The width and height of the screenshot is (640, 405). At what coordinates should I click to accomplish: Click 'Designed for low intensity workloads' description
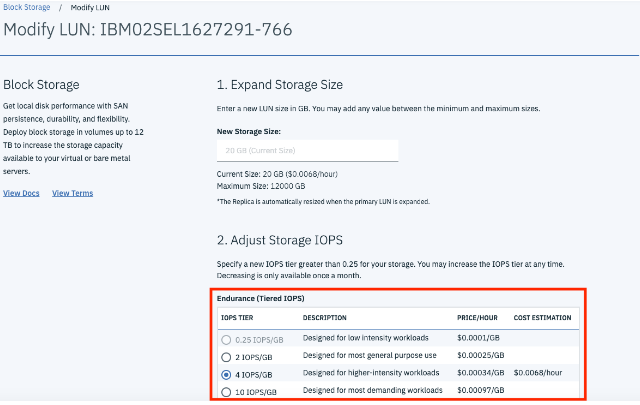pyautogui.click(x=366, y=338)
